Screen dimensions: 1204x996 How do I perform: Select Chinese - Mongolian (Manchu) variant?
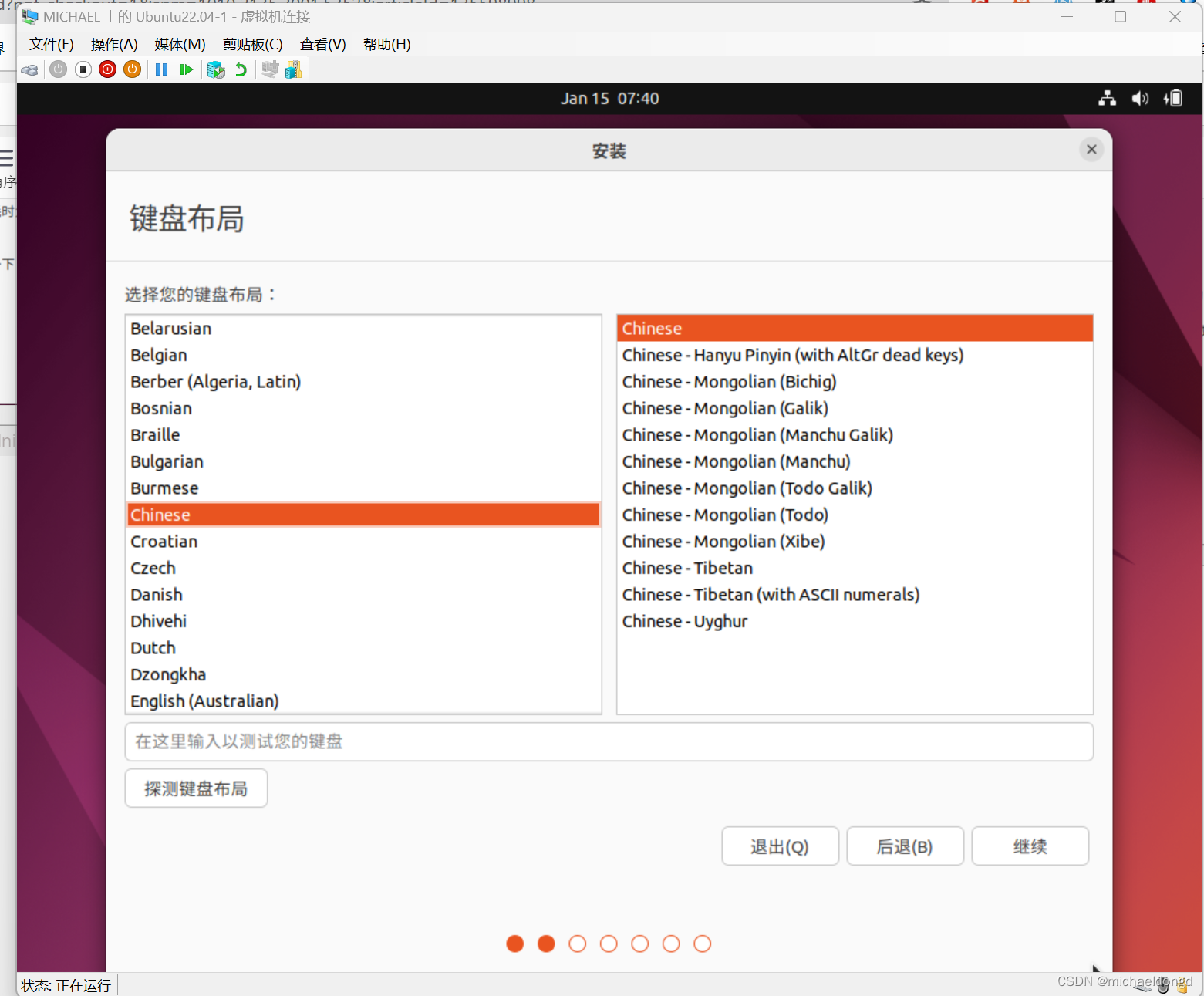[855, 461]
